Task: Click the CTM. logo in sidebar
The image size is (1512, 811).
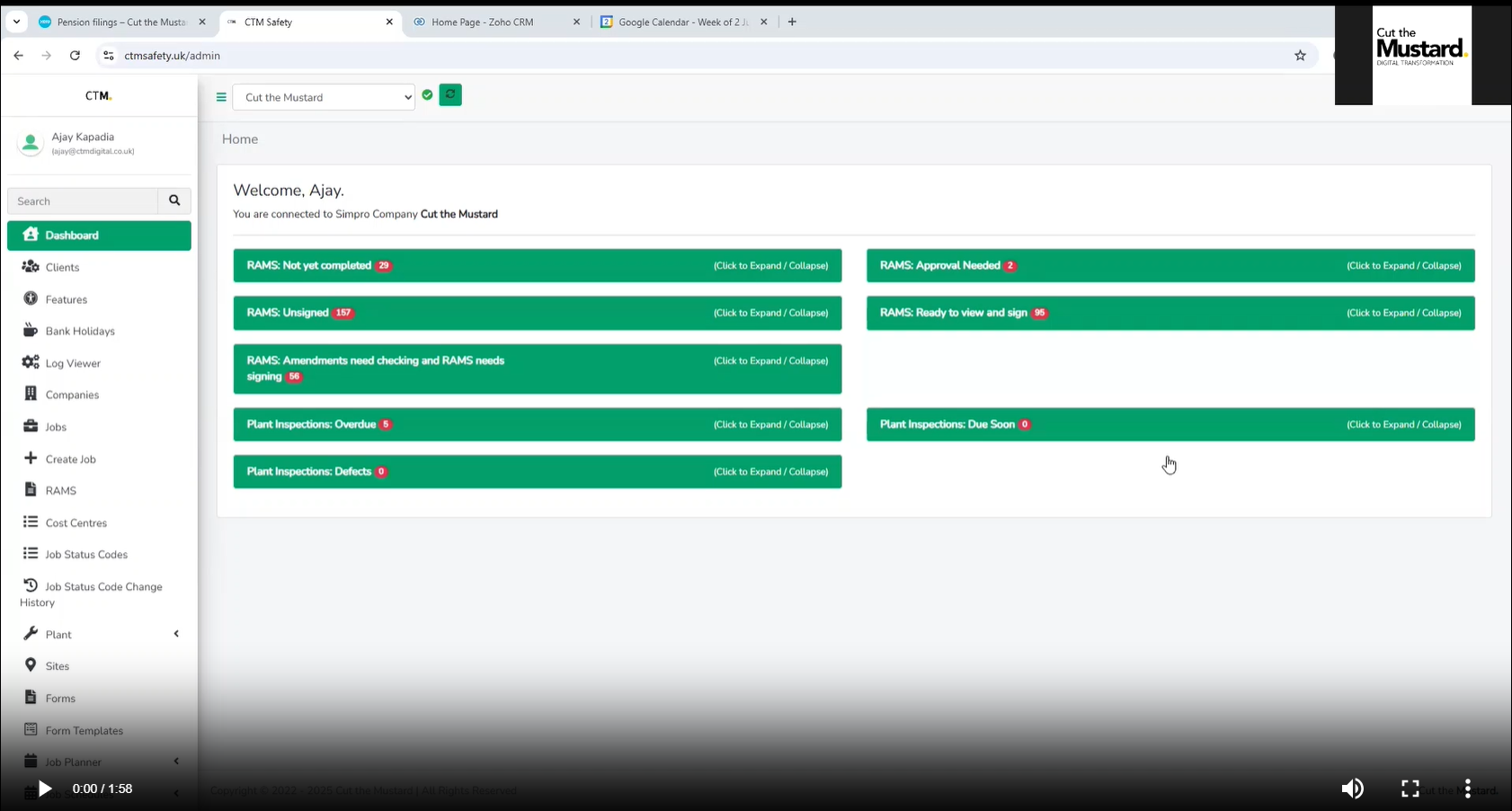Action: click(99, 95)
